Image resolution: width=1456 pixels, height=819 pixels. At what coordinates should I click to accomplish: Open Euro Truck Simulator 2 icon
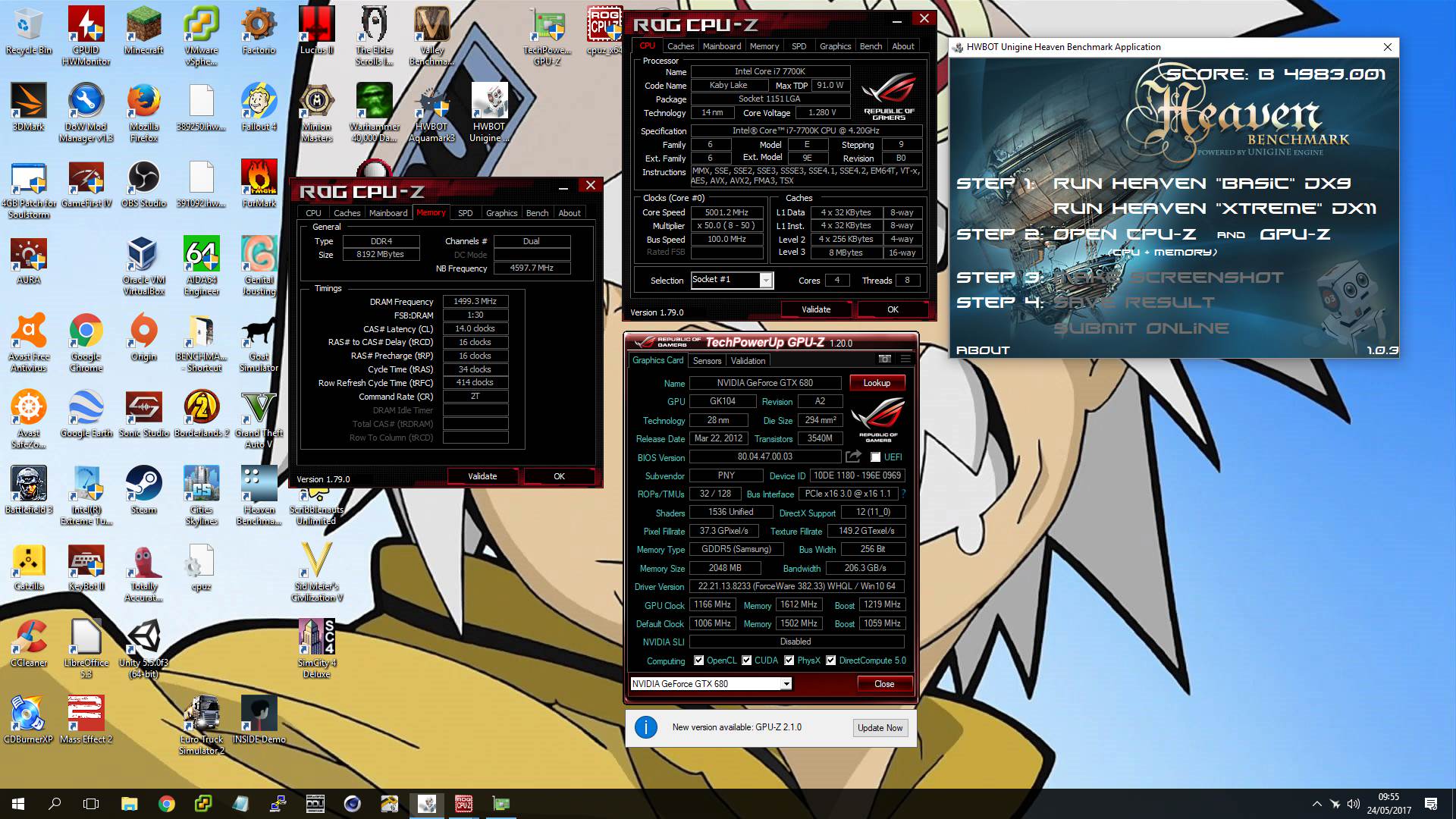point(201,725)
